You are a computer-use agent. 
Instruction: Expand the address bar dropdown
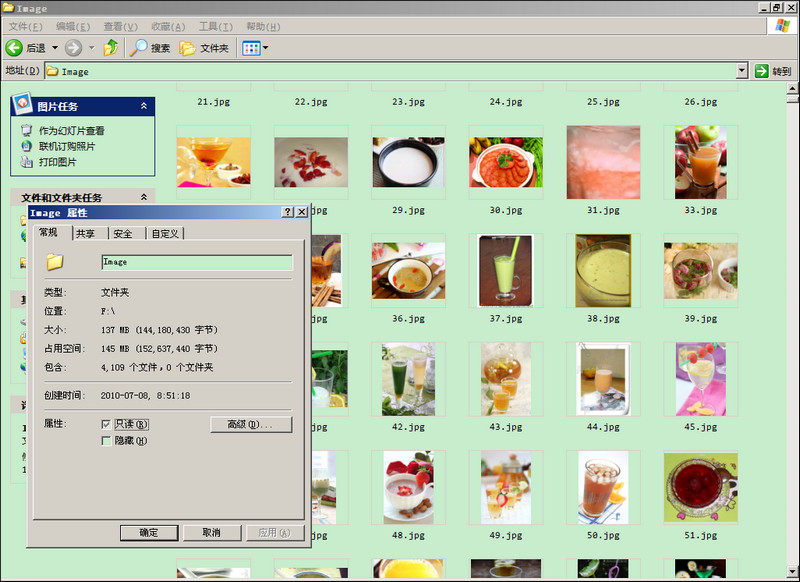(x=742, y=71)
